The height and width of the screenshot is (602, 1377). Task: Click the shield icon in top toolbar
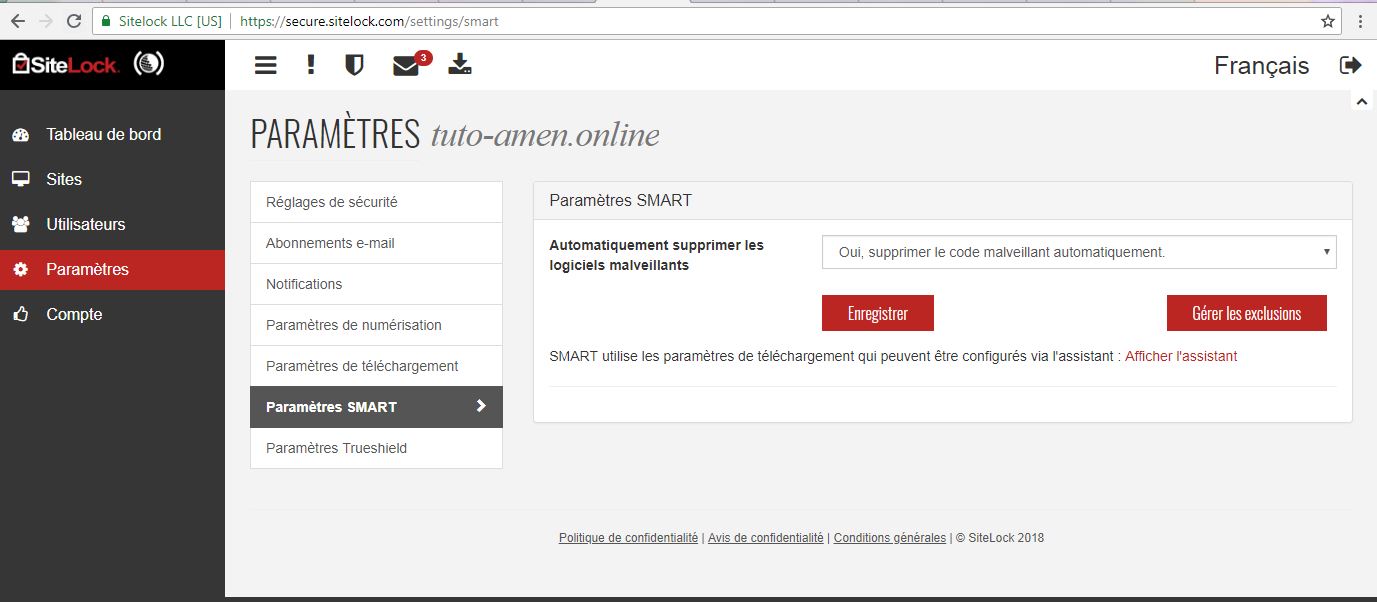pyautogui.click(x=354, y=65)
